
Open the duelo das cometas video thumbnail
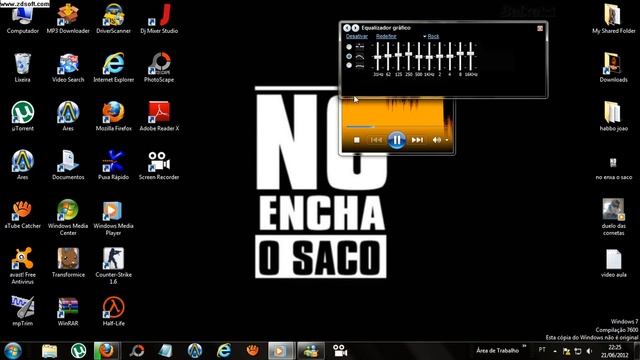click(613, 217)
